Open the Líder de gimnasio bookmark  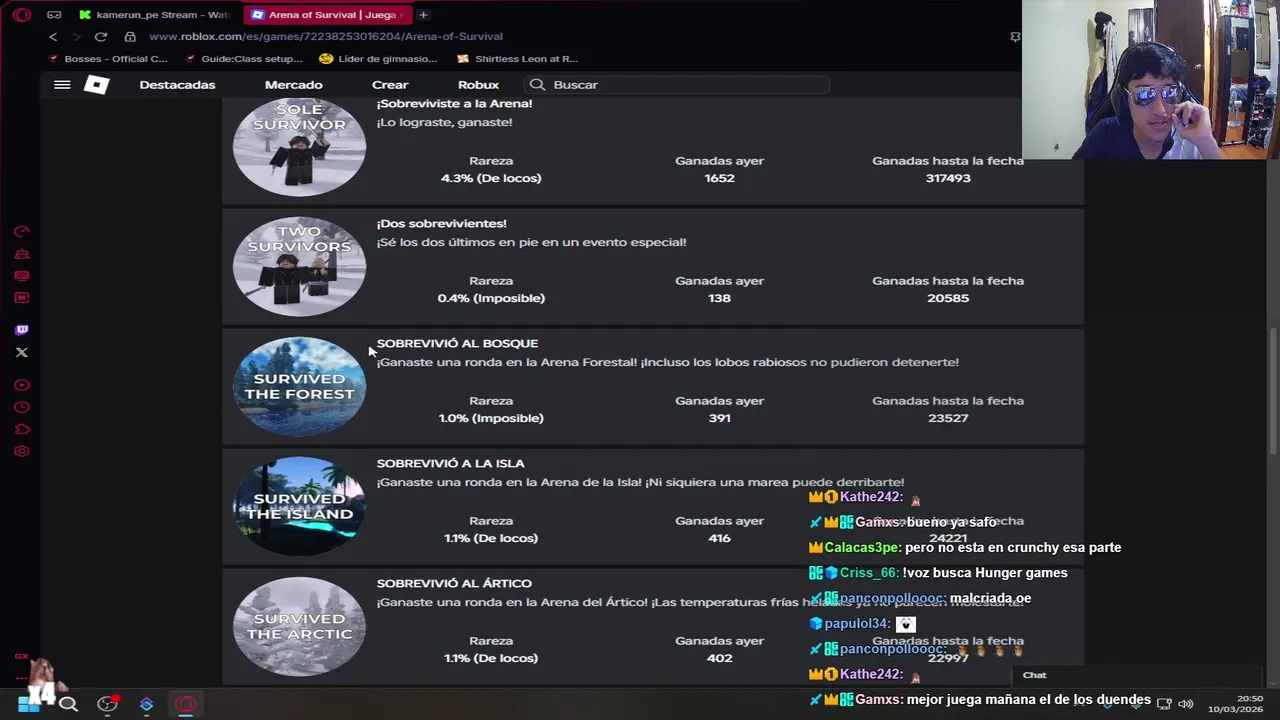pyautogui.click(x=378, y=59)
